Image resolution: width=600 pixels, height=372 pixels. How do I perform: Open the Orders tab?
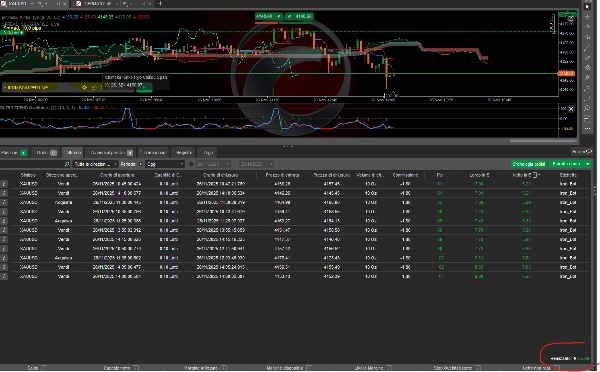[46, 153]
